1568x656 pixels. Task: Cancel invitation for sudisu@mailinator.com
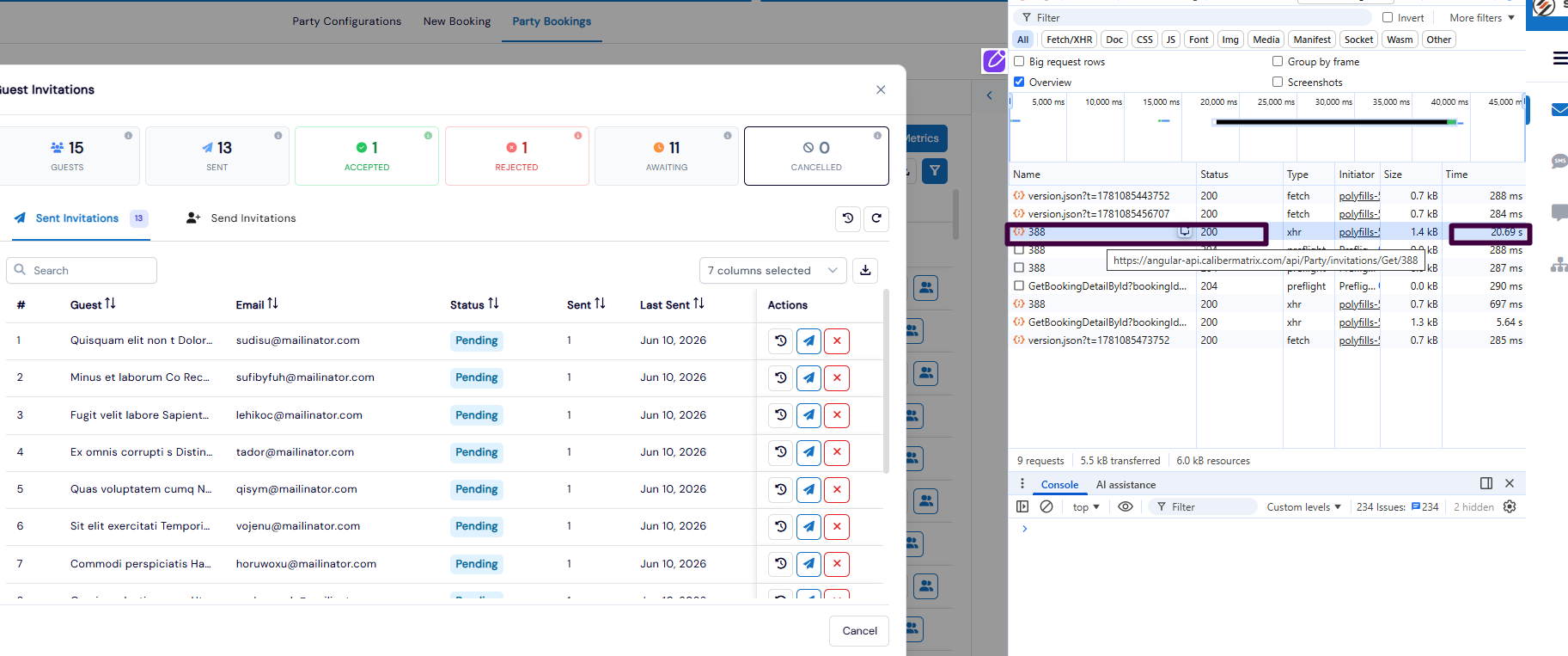837,341
